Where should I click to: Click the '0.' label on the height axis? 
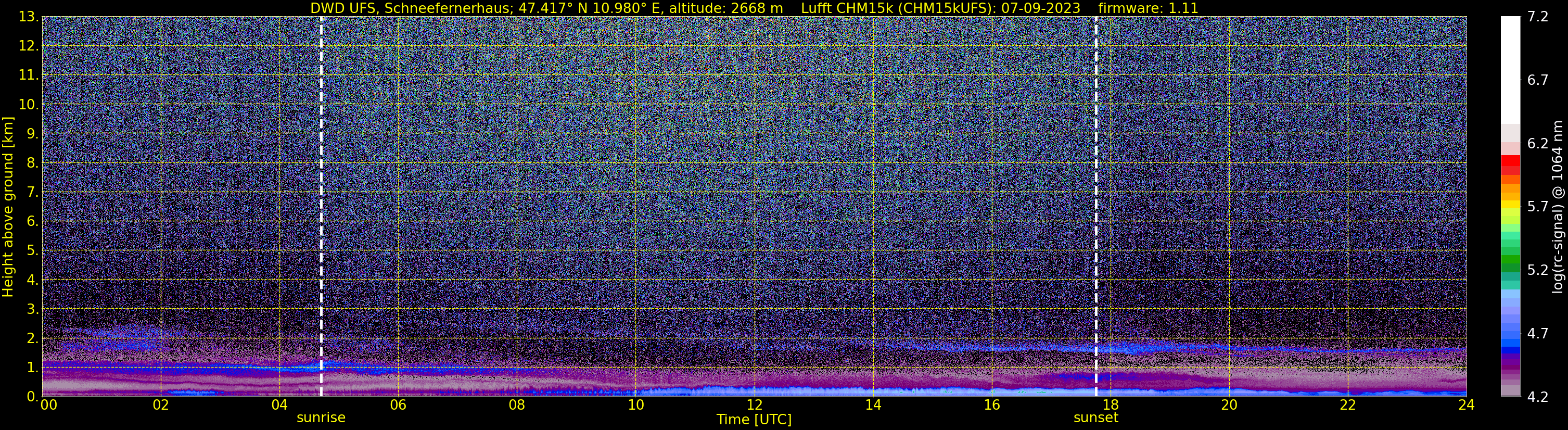point(33,397)
